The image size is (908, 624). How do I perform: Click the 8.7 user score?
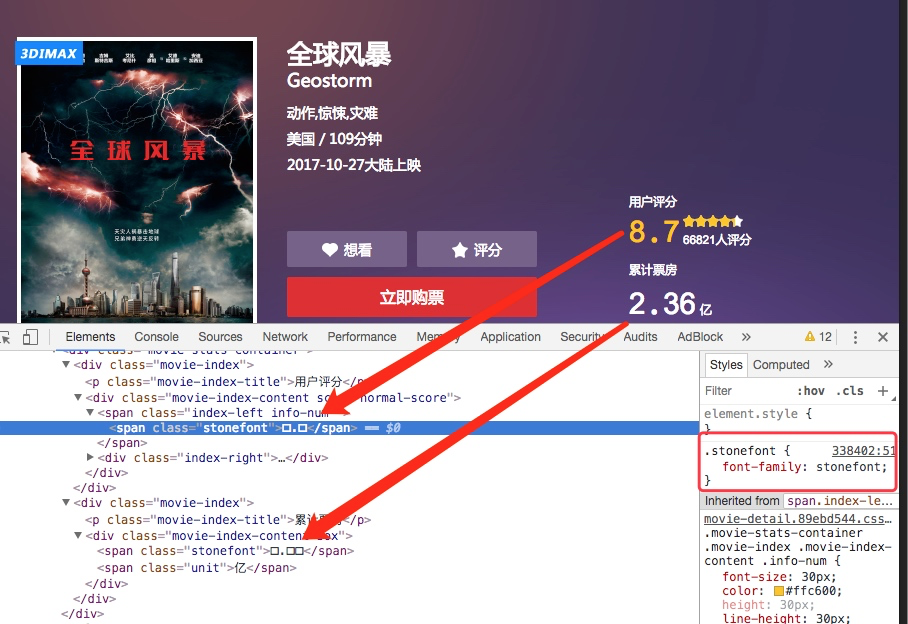click(x=654, y=232)
